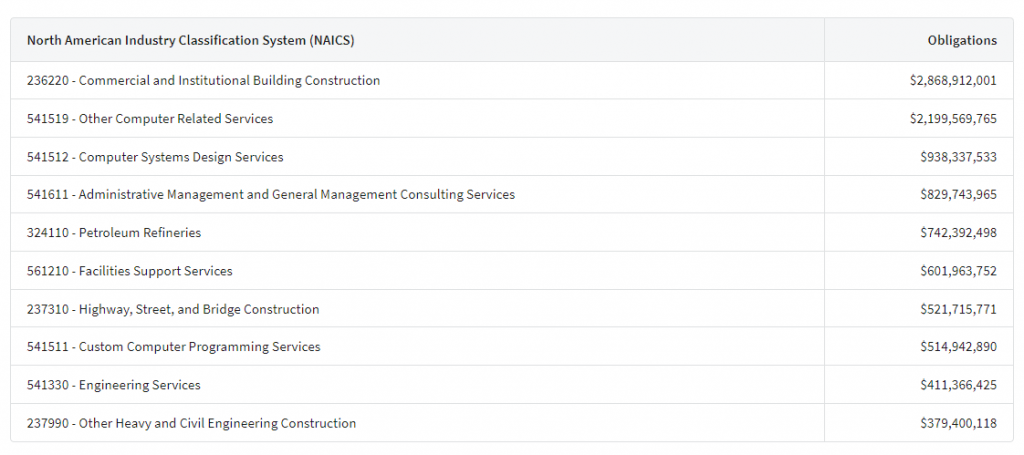Click the $742,392,498 obligations amount

point(958,233)
